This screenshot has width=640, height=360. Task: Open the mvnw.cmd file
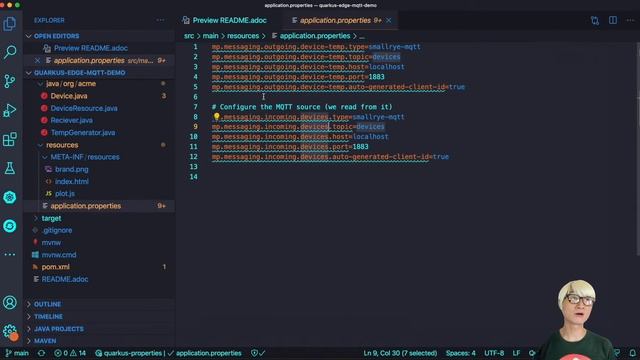[x=59, y=255]
